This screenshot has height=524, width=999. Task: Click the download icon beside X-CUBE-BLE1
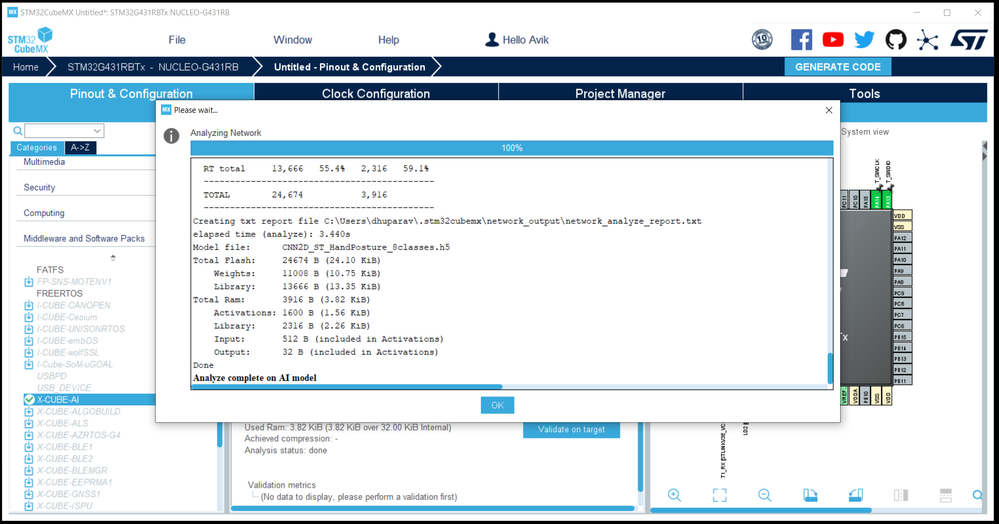[x=29, y=447]
